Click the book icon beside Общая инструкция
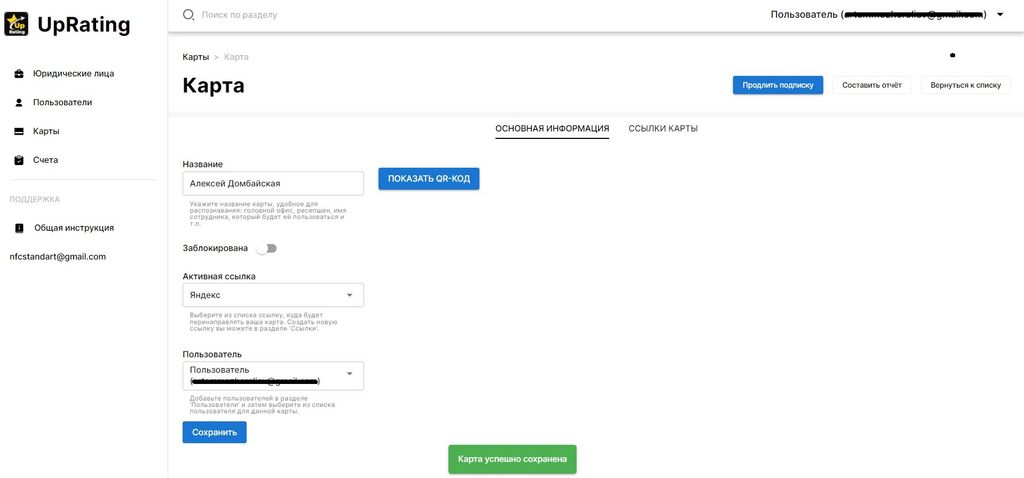The image size is (1024, 478). (19, 228)
